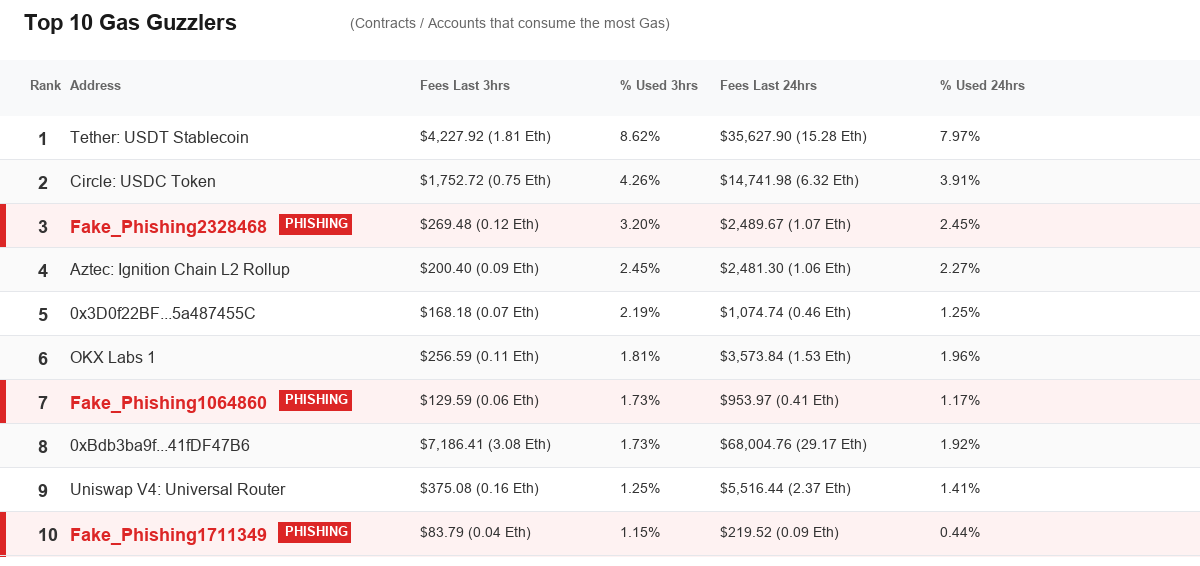Select the $2,481.30 (1.06 Eth) cell
1200x566 pixels.
tap(785, 268)
